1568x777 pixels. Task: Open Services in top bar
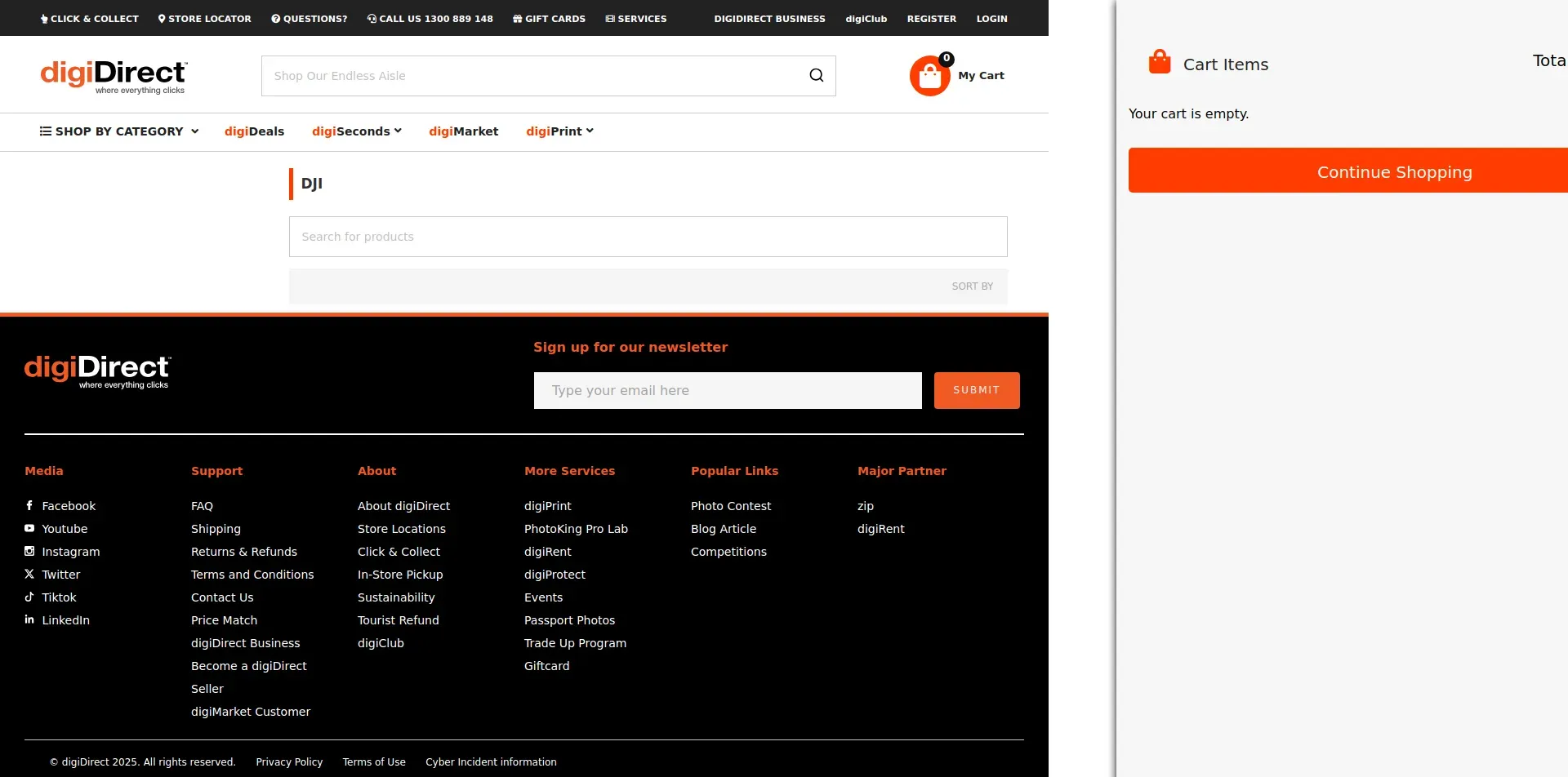pos(635,18)
